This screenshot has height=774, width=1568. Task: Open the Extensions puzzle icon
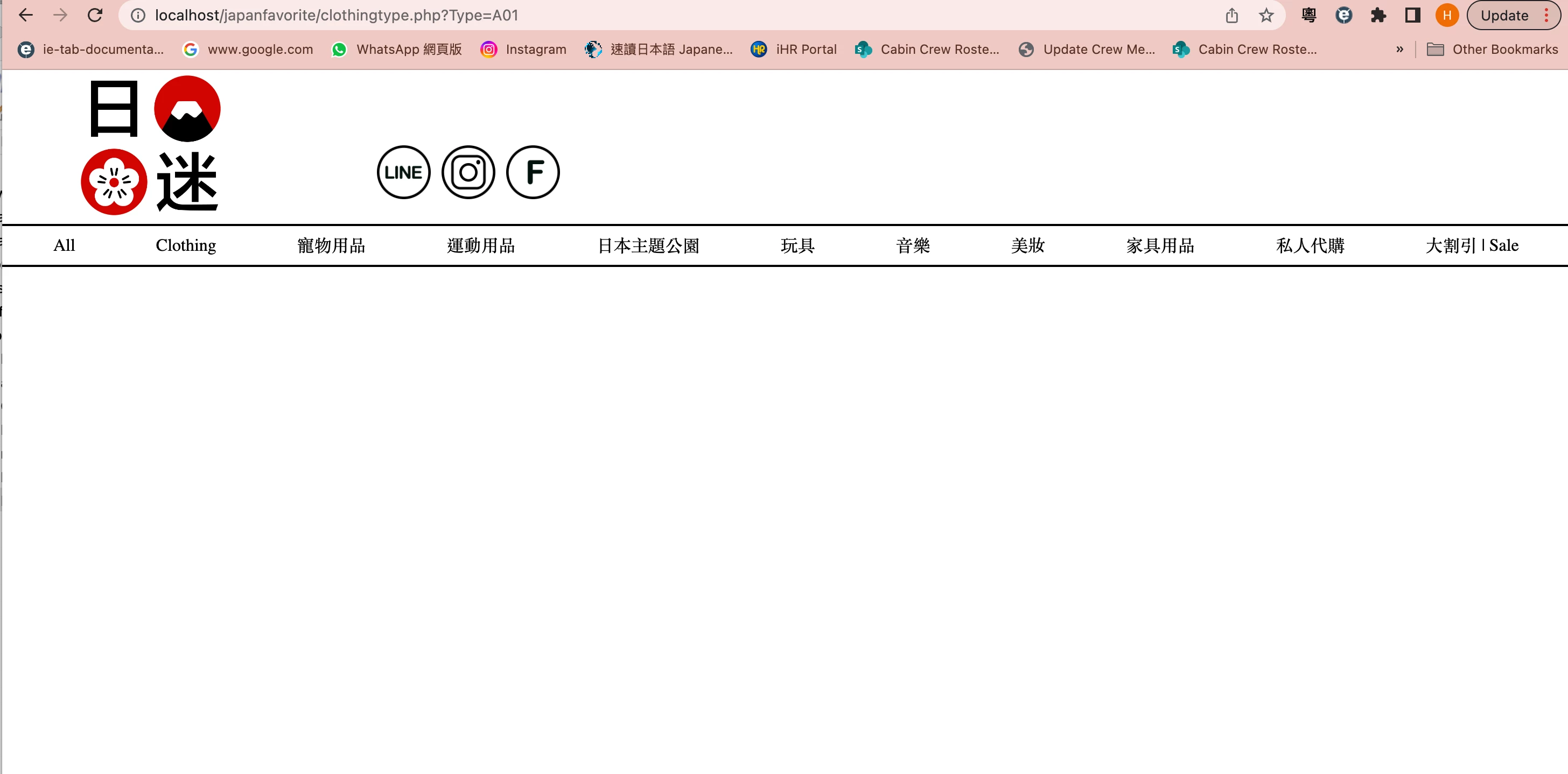(x=1378, y=15)
